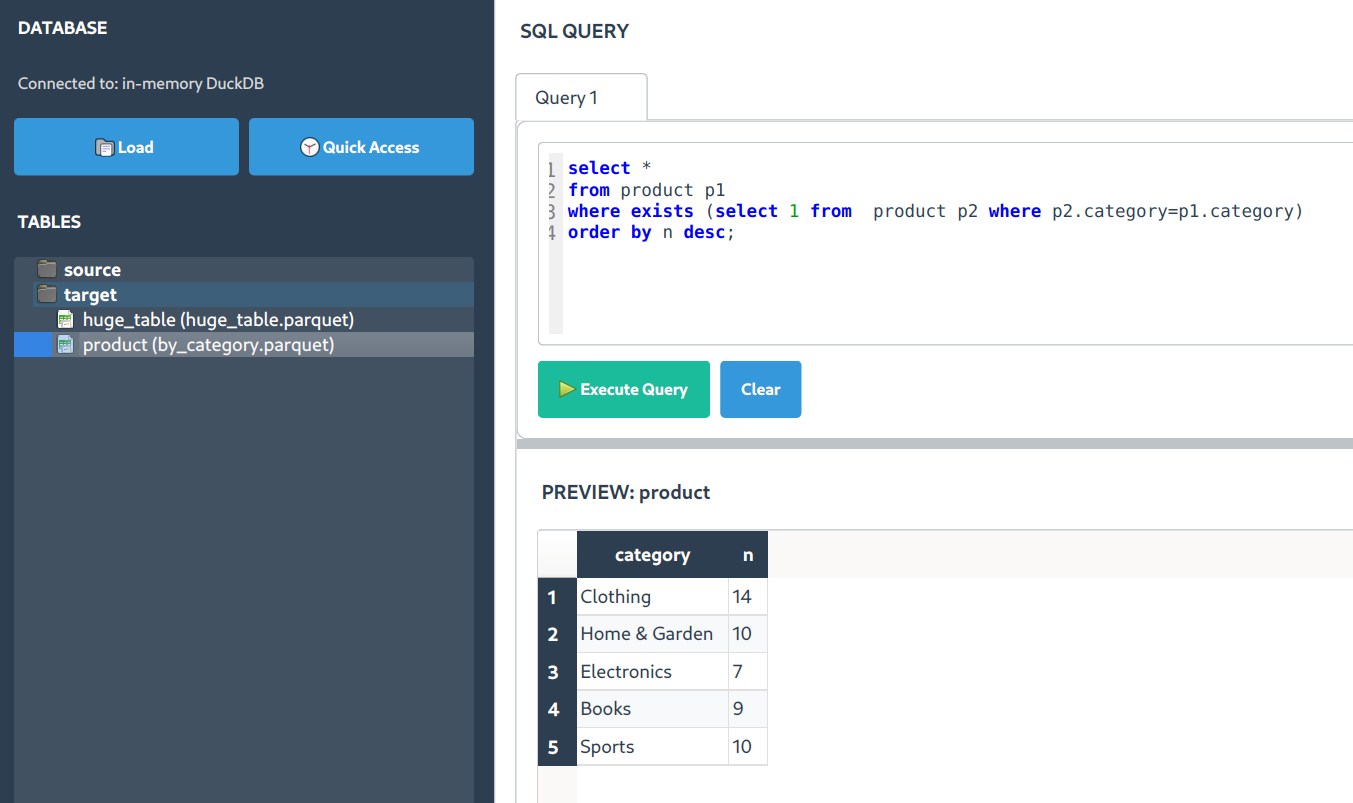Open the Load dialog
1353x803 pixels.
click(126, 146)
